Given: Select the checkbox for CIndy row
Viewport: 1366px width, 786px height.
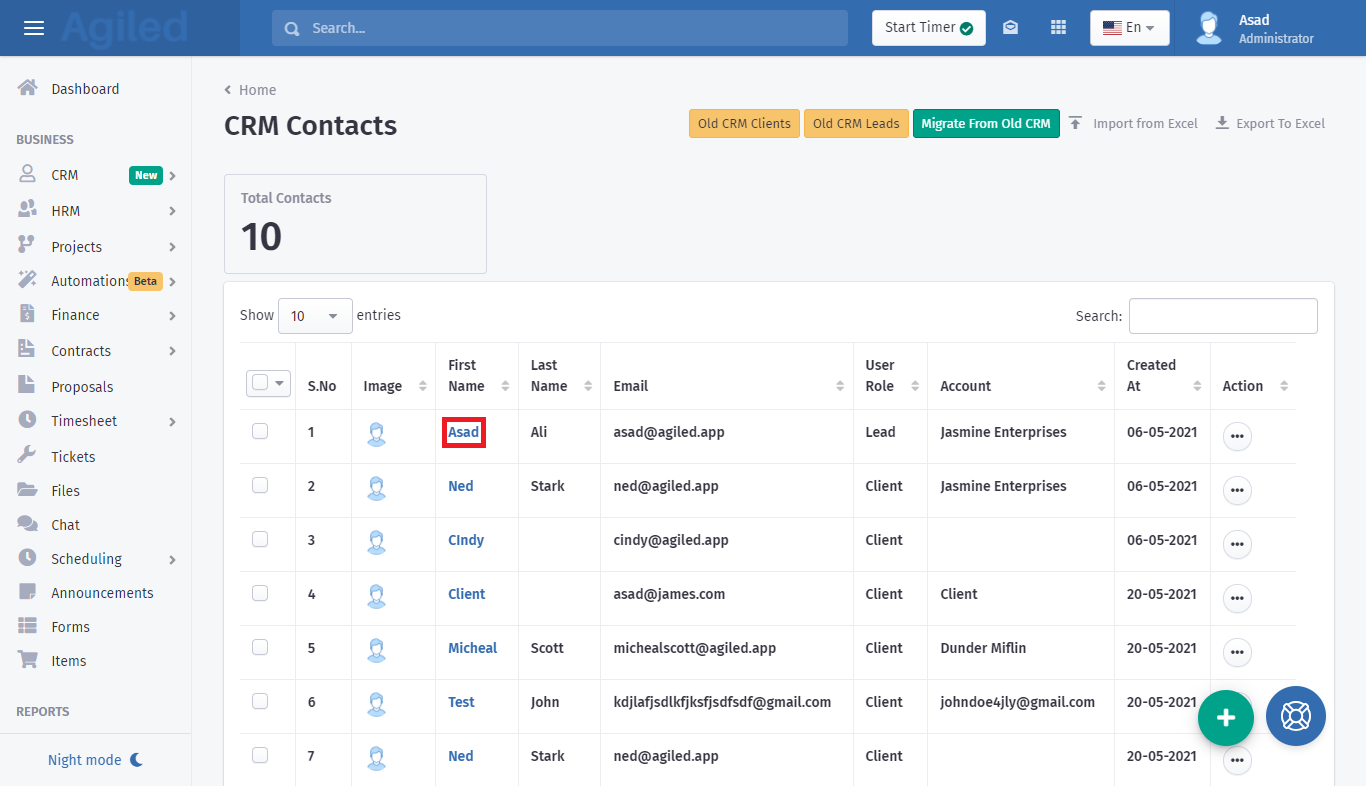Looking at the screenshot, I should point(260,539).
